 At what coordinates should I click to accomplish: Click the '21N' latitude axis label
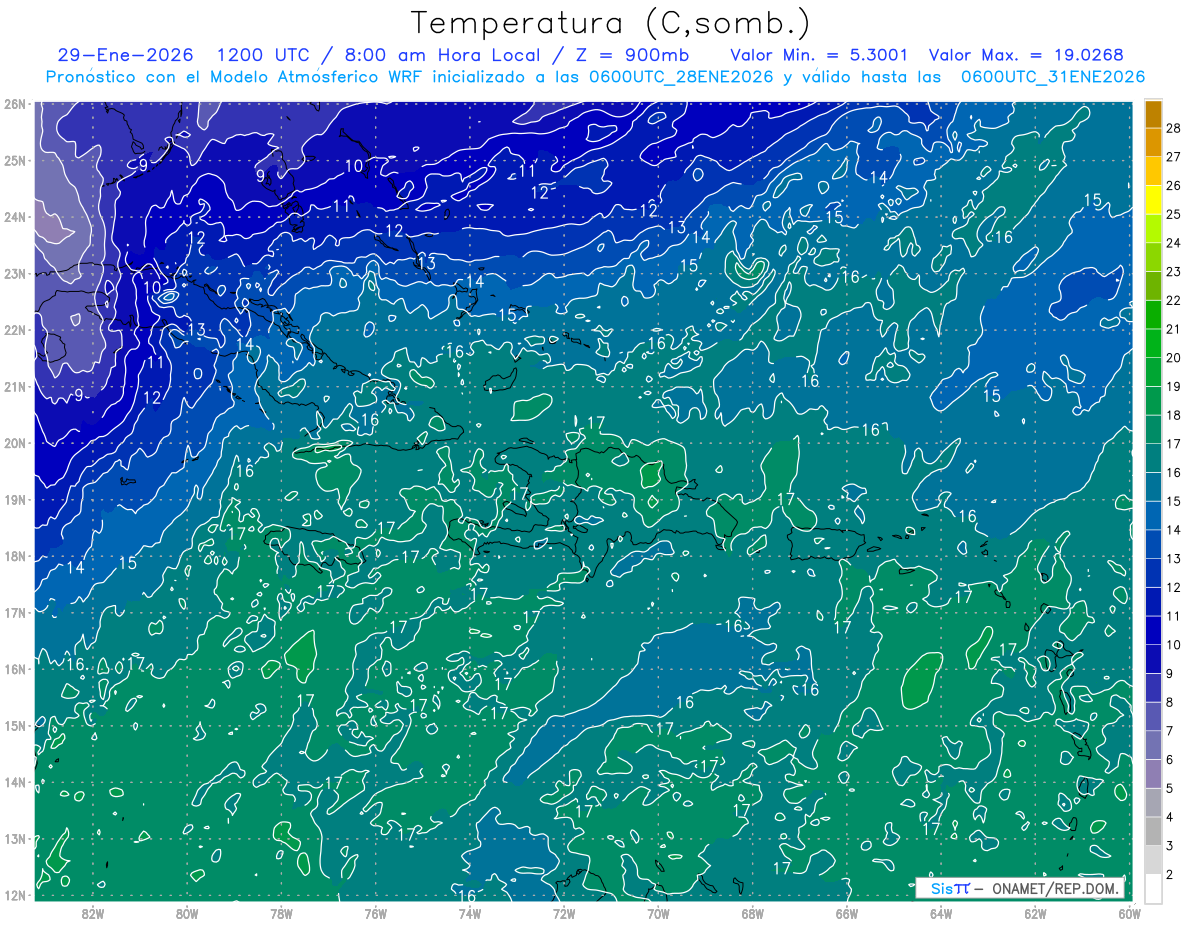pyautogui.click(x=14, y=386)
